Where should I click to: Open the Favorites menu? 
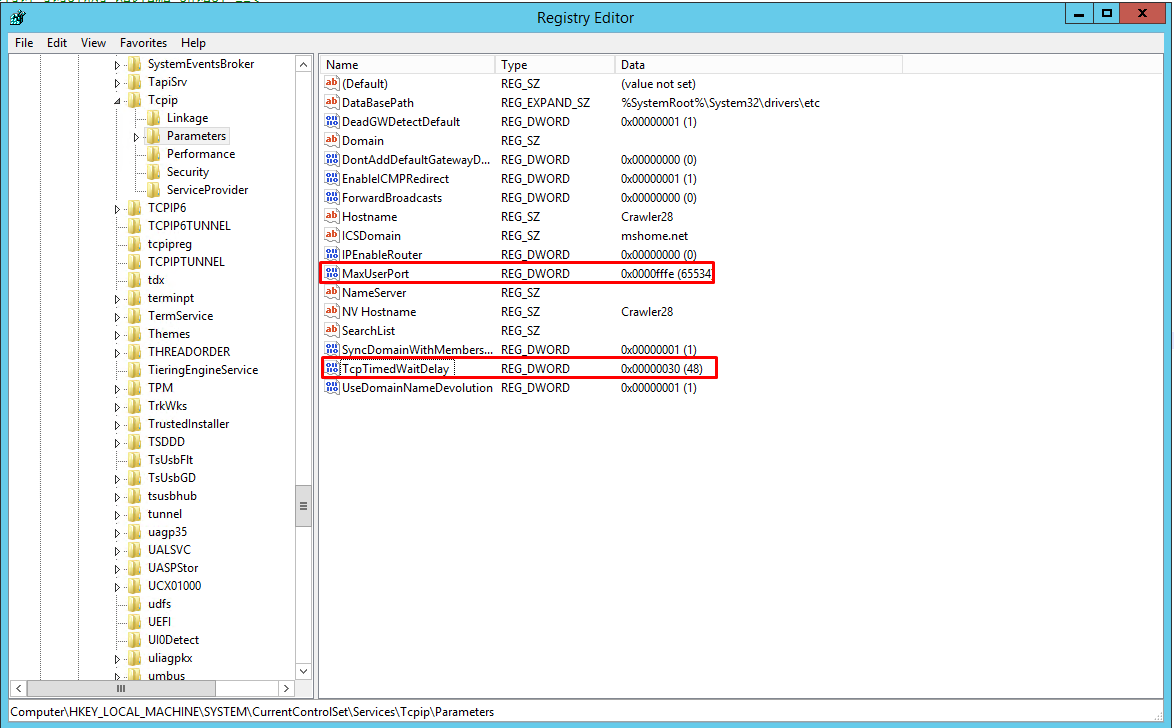click(143, 43)
